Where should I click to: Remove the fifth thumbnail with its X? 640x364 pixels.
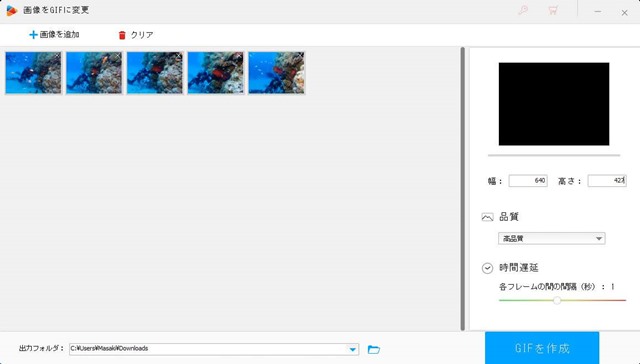click(x=300, y=55)
